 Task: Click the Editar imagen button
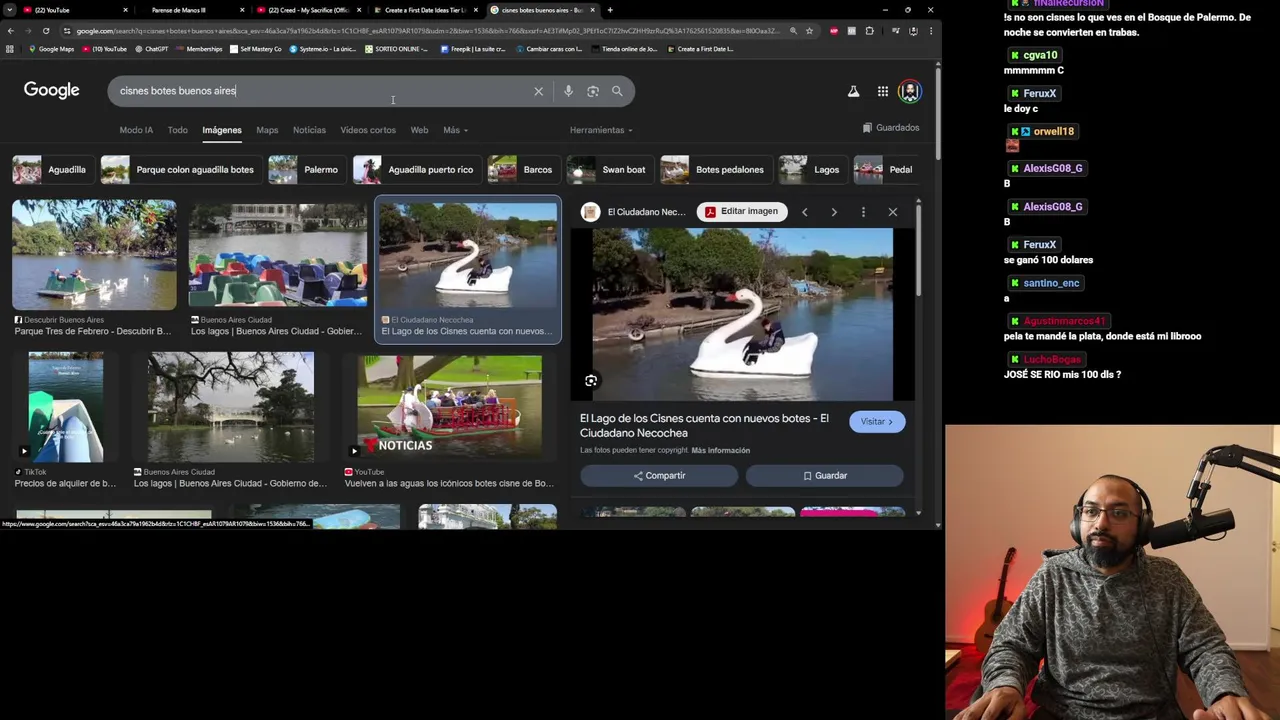click(x=741, y=212)
